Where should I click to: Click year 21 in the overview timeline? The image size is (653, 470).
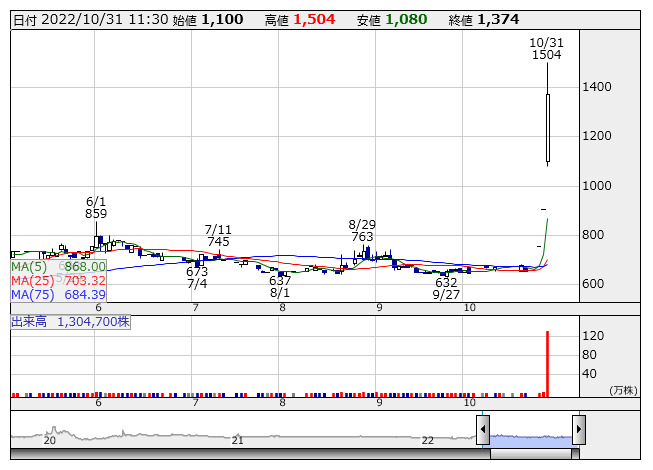(x=237, y=440)
